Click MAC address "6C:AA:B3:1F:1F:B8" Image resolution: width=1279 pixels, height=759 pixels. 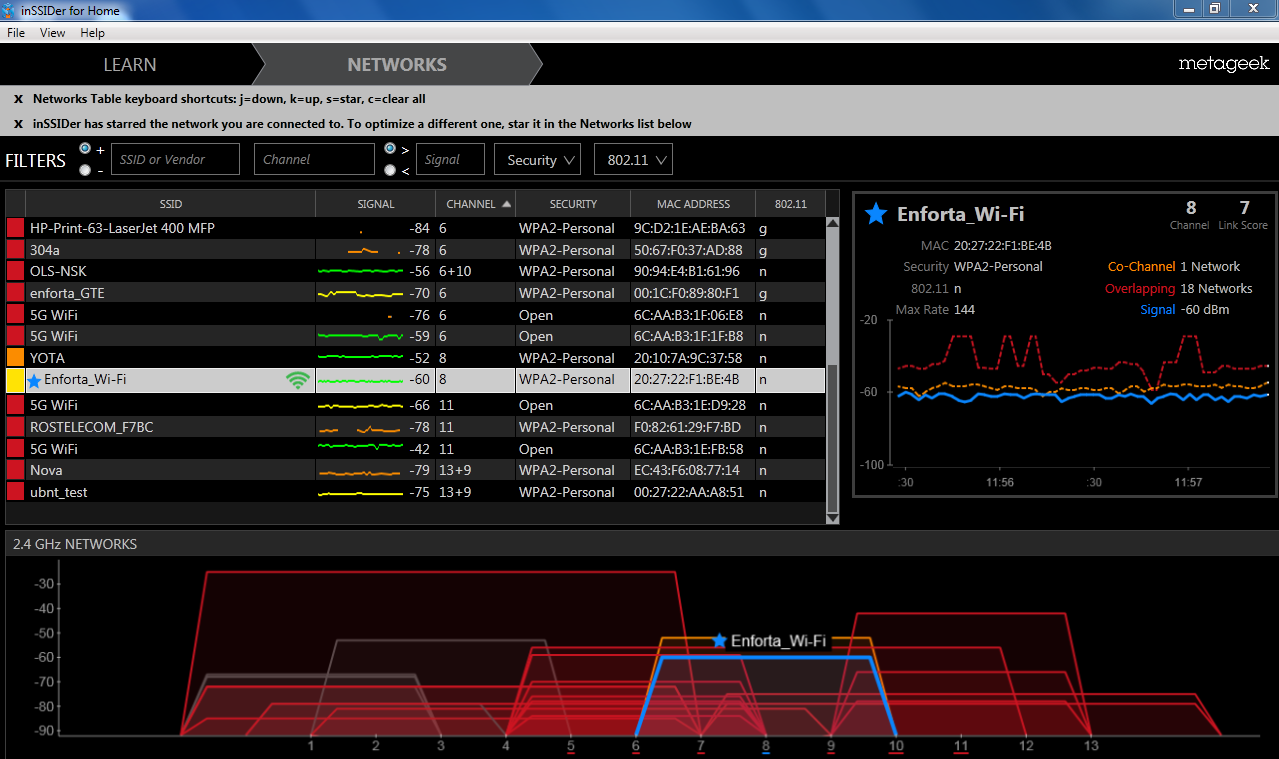click(x=689, y=336)
